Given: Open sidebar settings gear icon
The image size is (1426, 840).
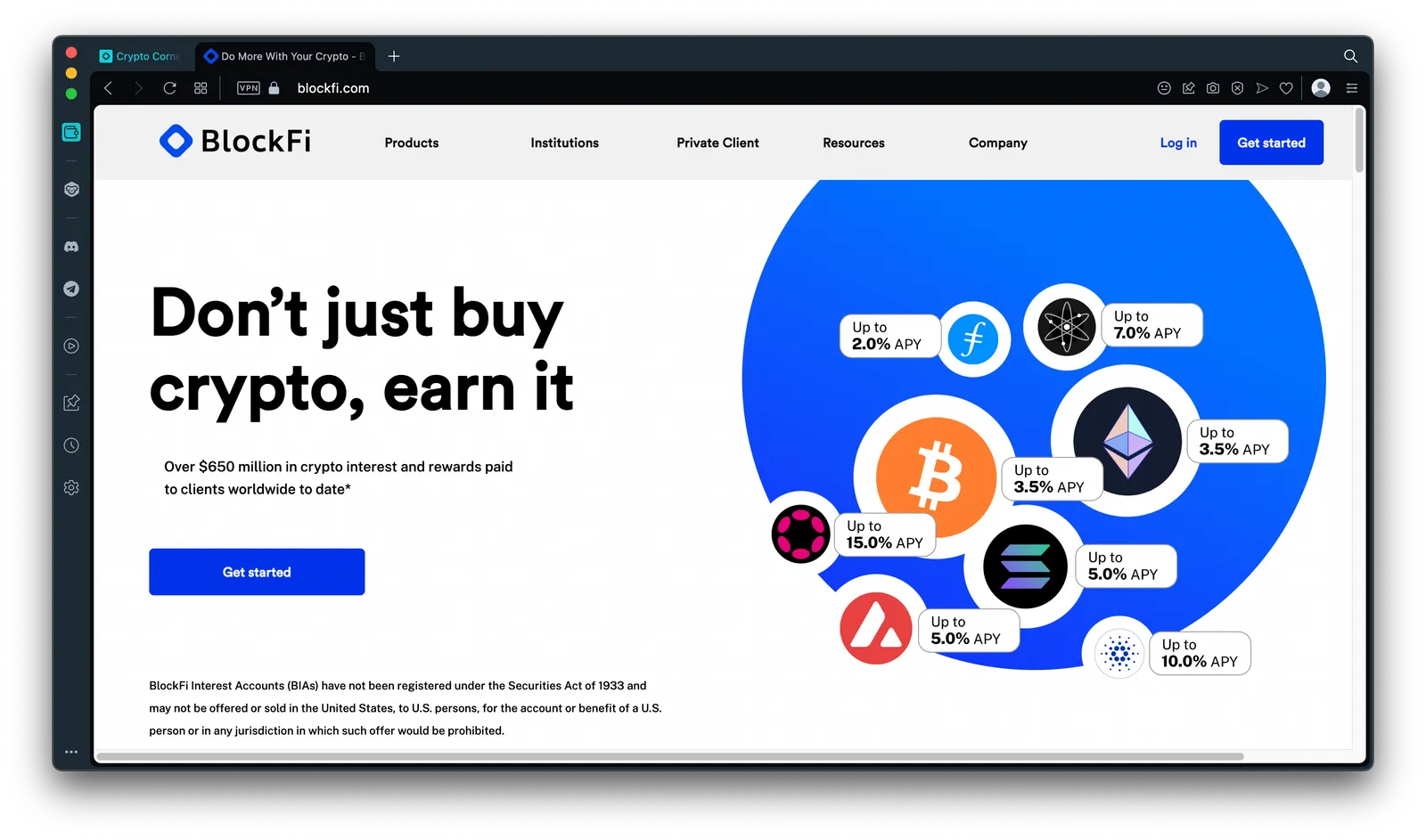Looking at the screenshot, I should [71, 487].
